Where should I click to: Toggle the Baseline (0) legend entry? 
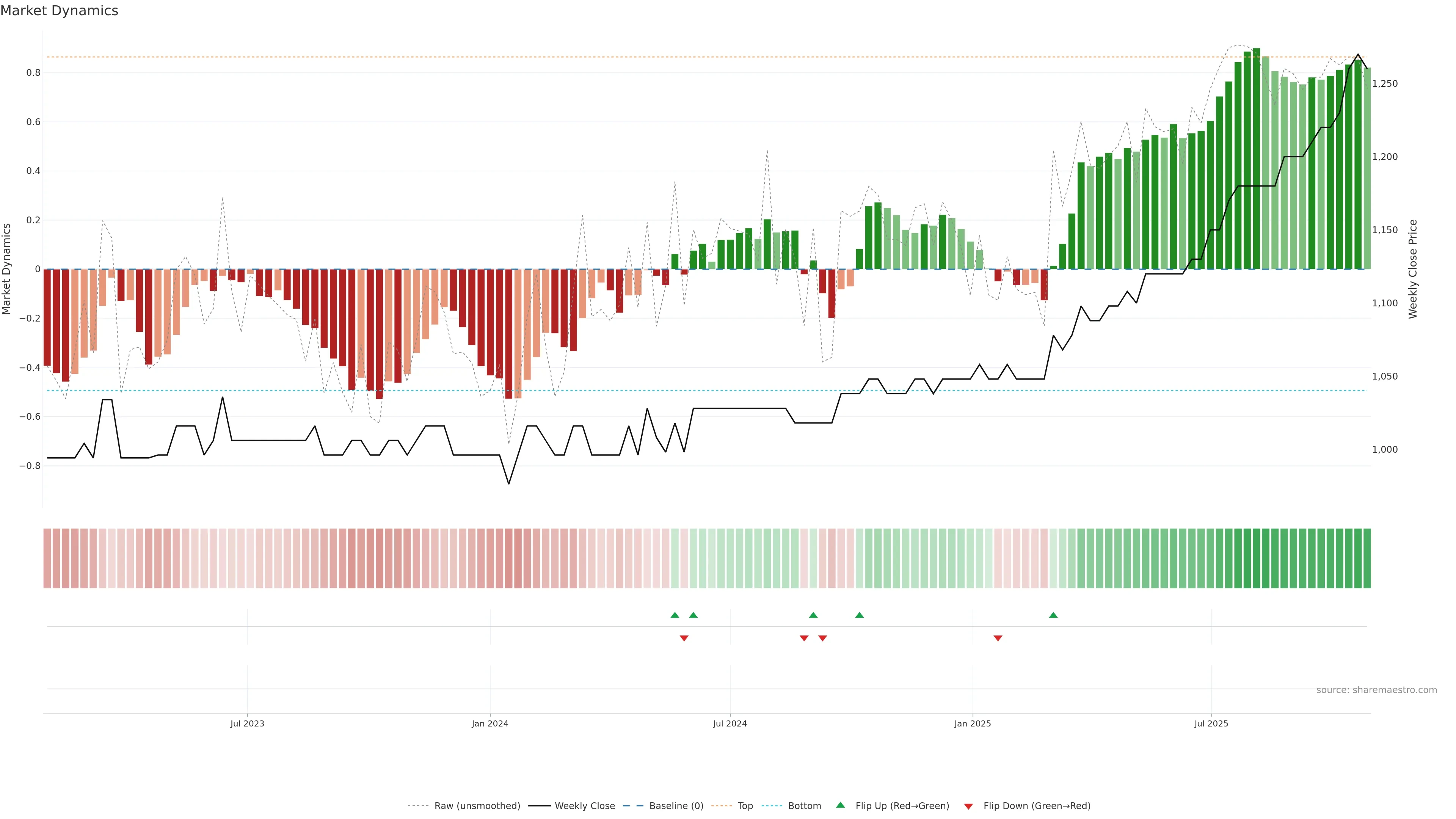(x=676, y=806)
